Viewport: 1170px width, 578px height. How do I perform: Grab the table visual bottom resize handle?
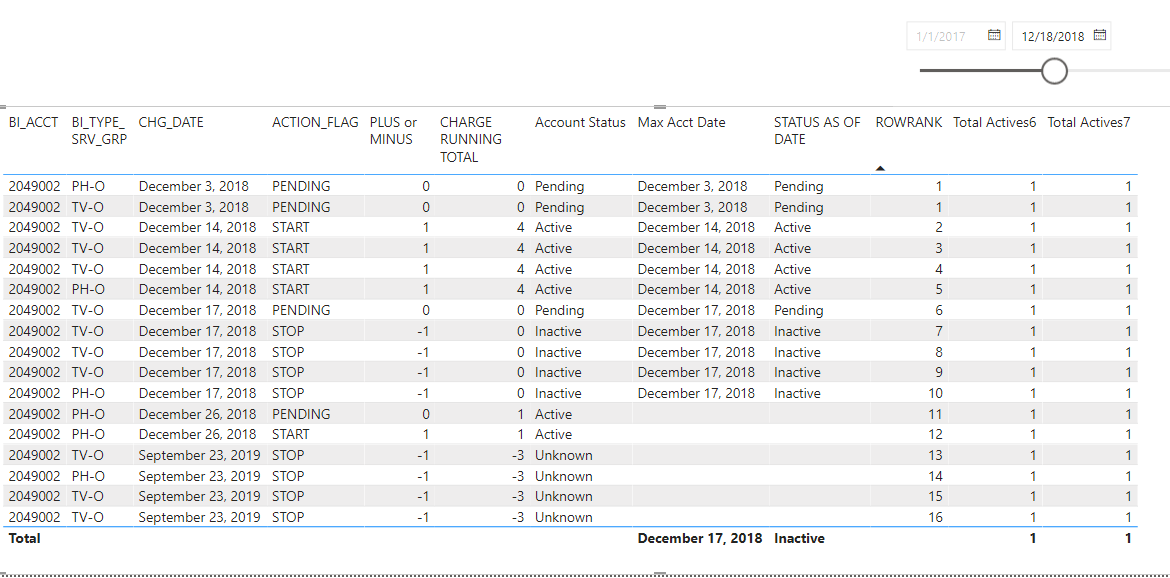coord(660,574)
